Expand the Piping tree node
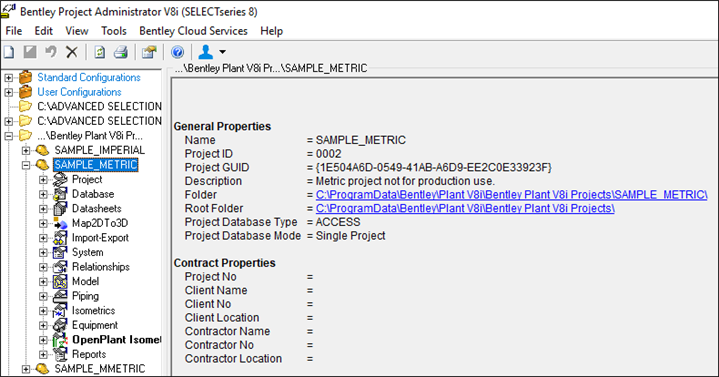The width and height of the screenshot is (719, 377). tap(43, 296)
